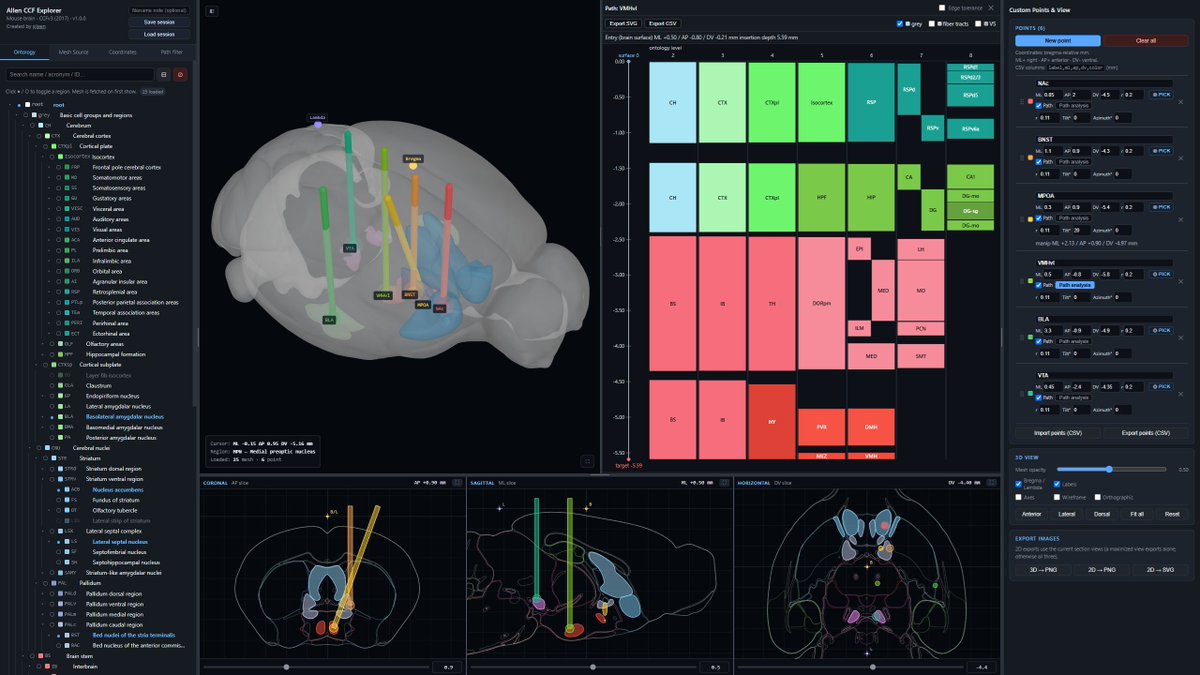Viewport: 1200px width, 675px height.
Task: Click Export CSV in path panel
Action: click(x=661, y=23)
